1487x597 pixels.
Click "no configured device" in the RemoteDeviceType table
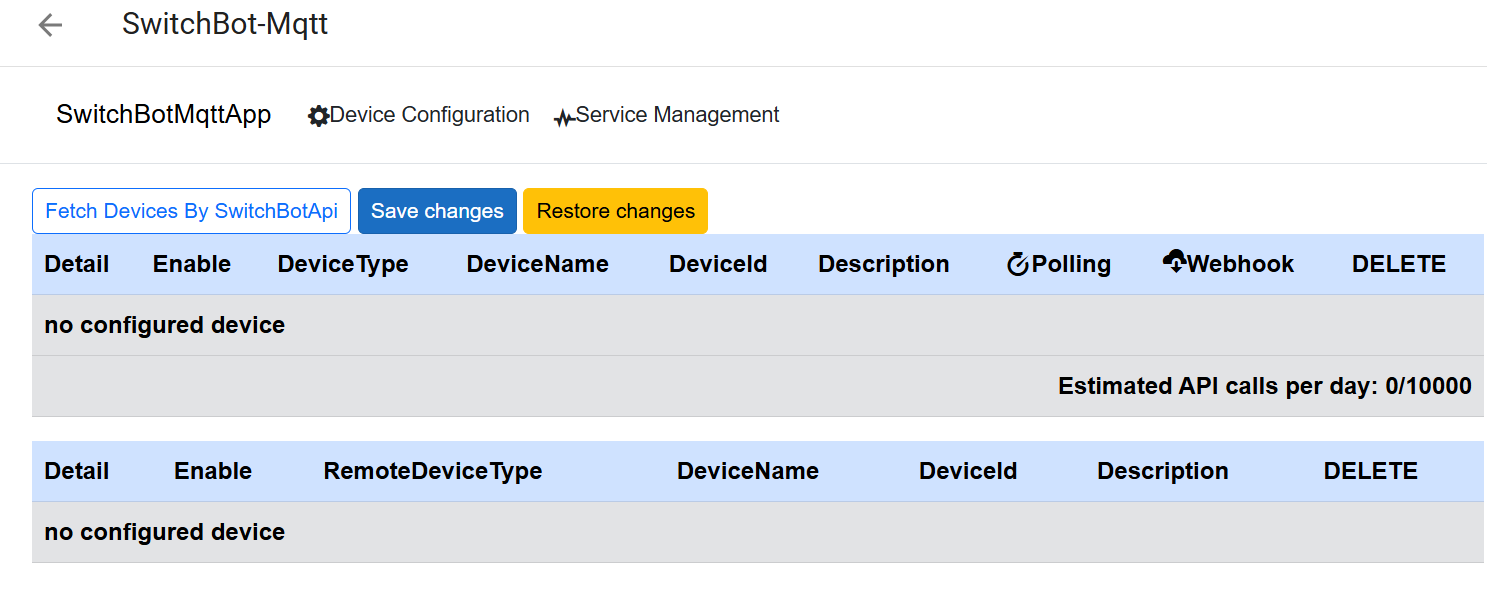tap(165, 532)
